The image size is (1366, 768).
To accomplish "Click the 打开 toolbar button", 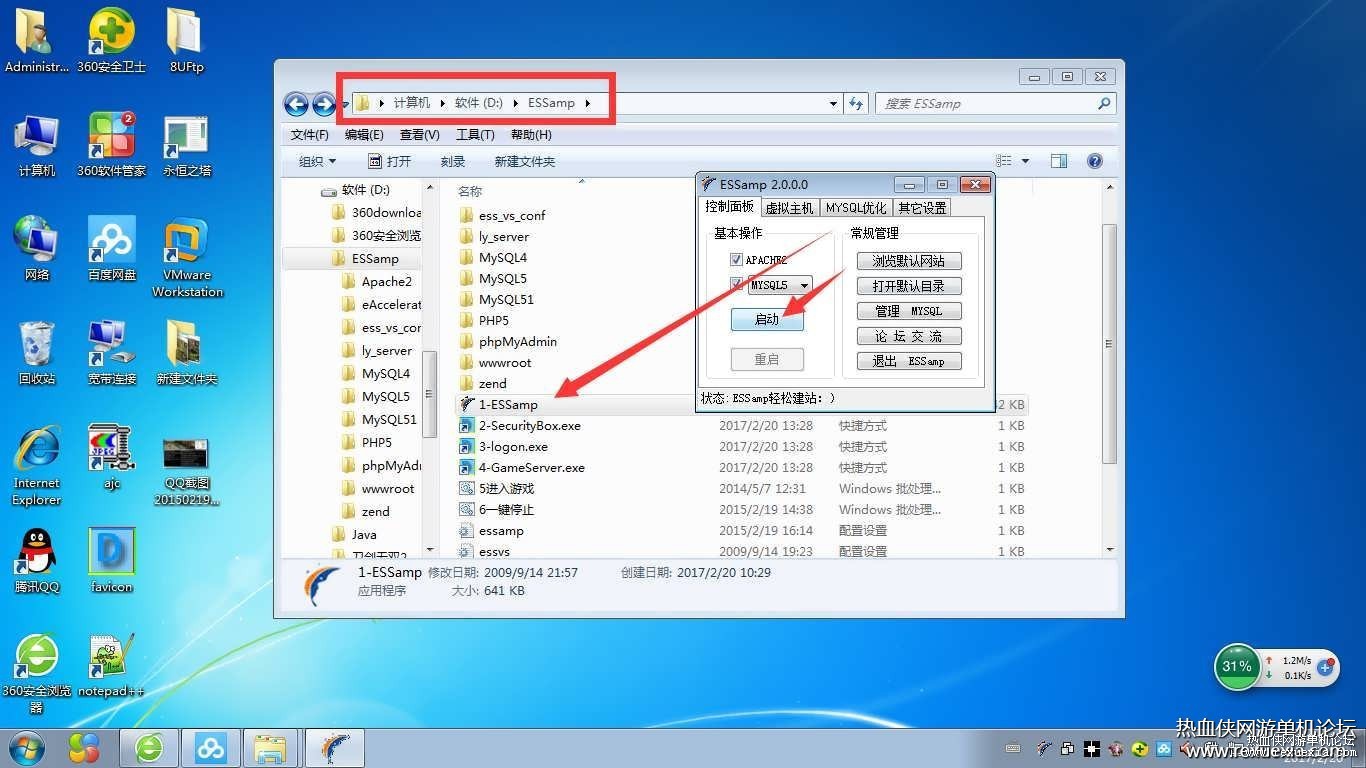I will point(389,161).
